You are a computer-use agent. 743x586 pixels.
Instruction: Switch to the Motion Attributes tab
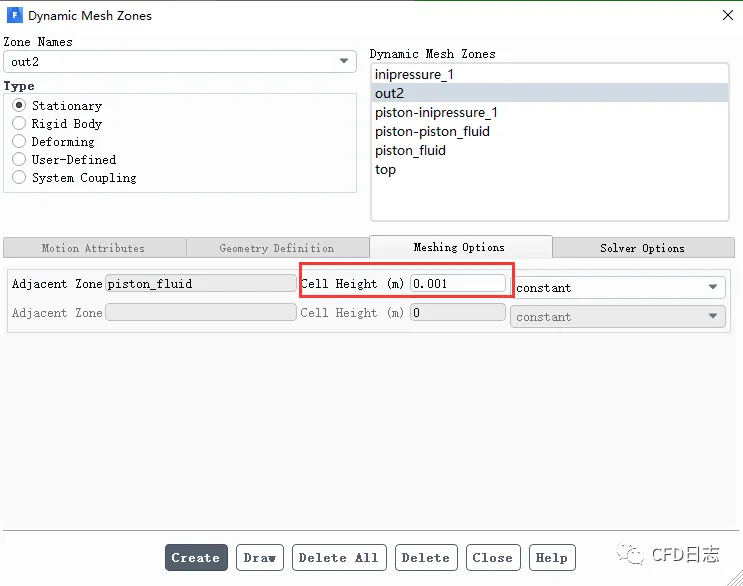coord(93,248)
